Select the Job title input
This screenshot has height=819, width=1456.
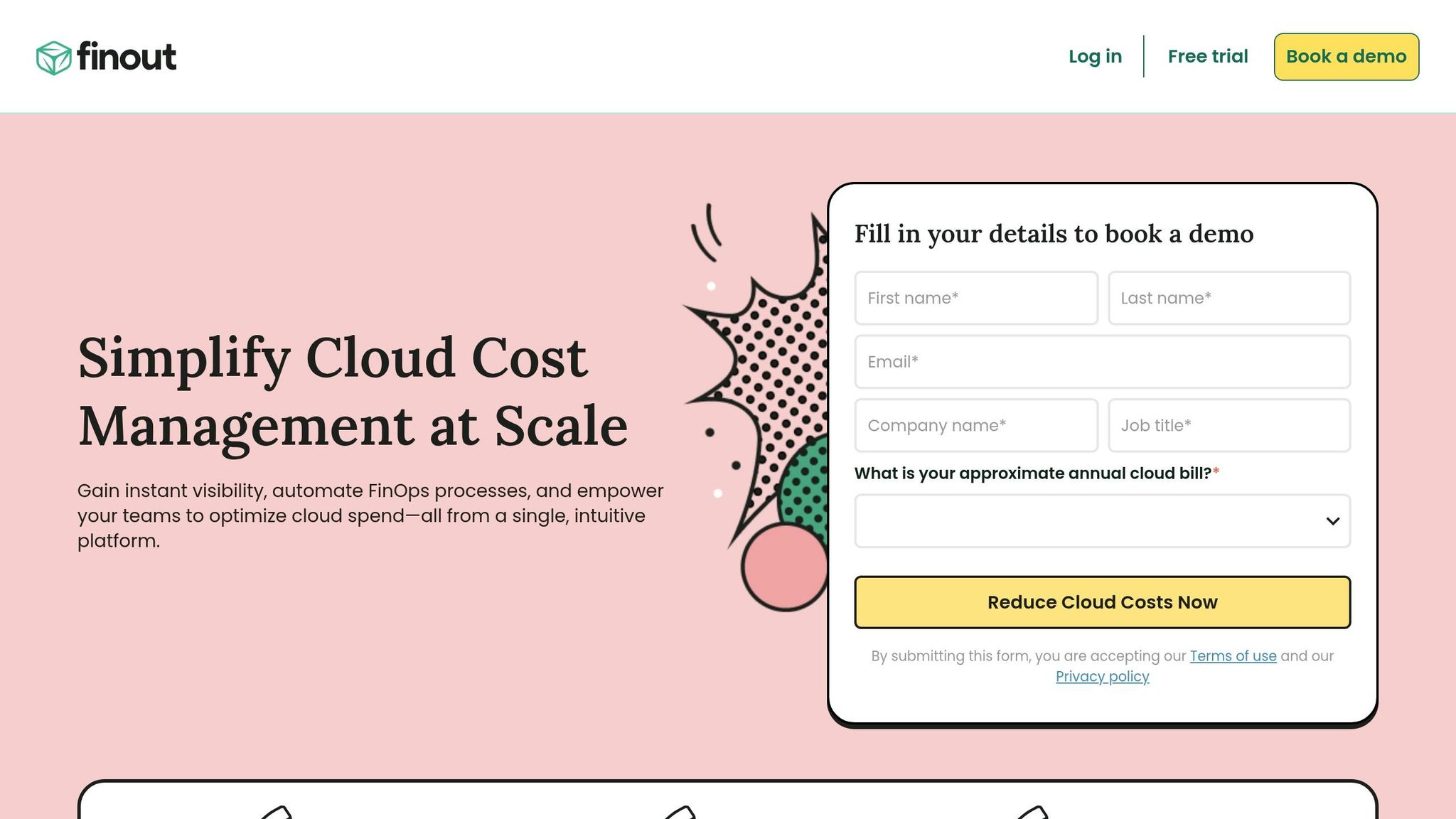click(x=1229, y=425)
